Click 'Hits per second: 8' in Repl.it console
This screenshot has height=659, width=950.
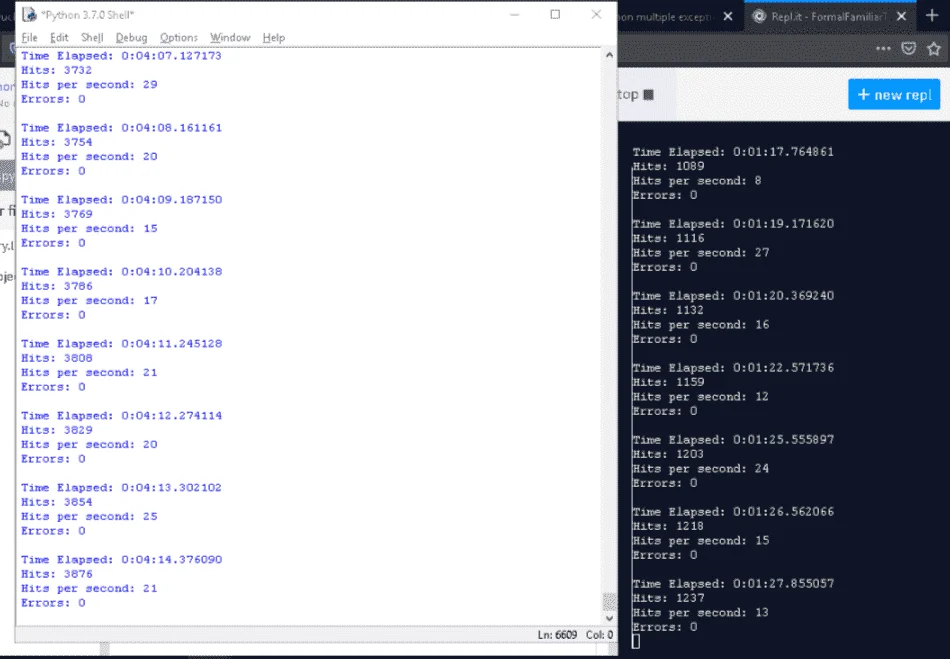(x=697, y=181)
